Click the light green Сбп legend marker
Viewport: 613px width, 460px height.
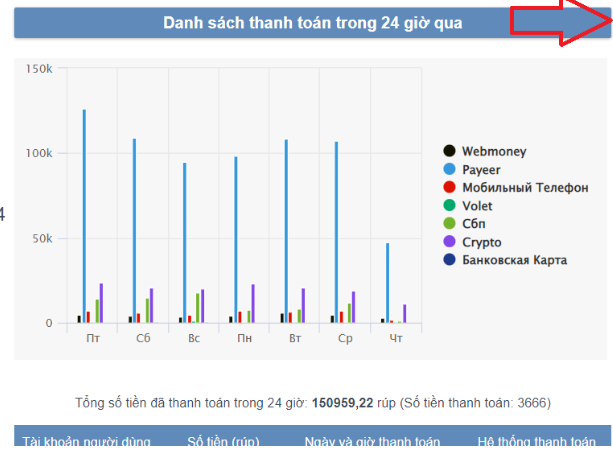click(x=449, y=223)
